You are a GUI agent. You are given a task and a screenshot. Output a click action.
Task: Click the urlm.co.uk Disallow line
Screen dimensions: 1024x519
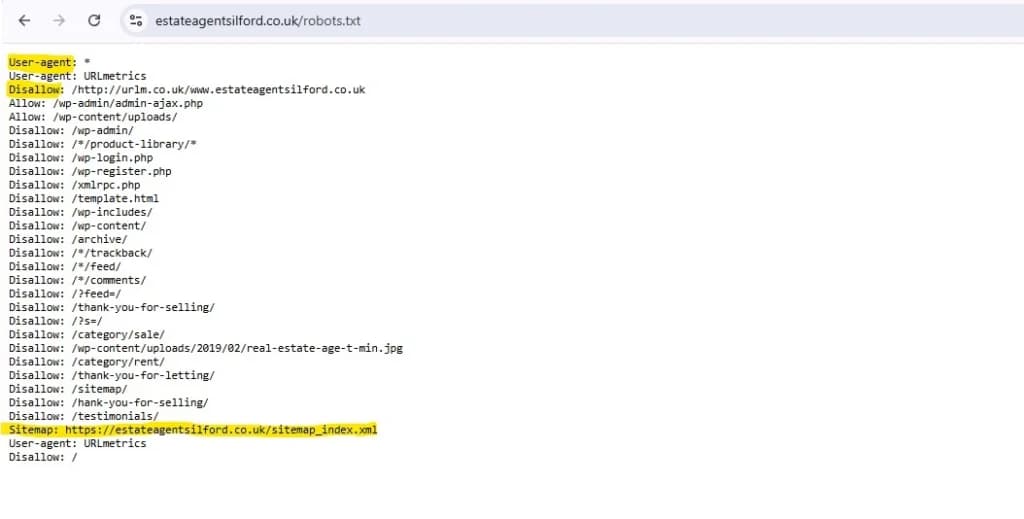coord(187,89)
